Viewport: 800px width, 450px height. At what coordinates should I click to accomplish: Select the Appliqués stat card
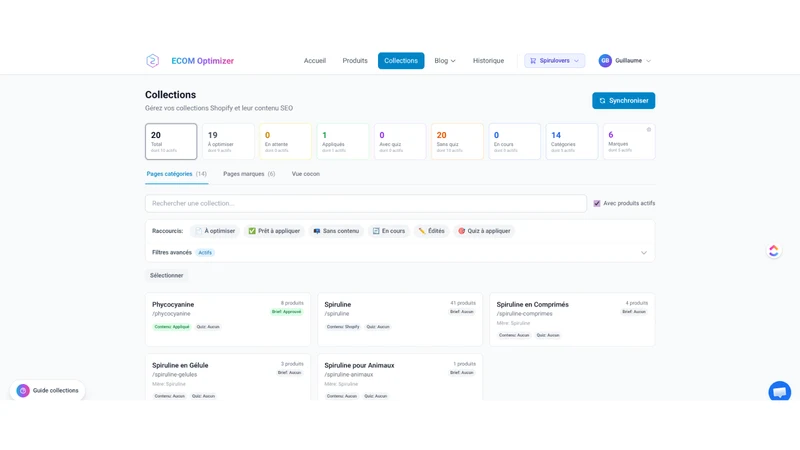[x=342, y=141]
